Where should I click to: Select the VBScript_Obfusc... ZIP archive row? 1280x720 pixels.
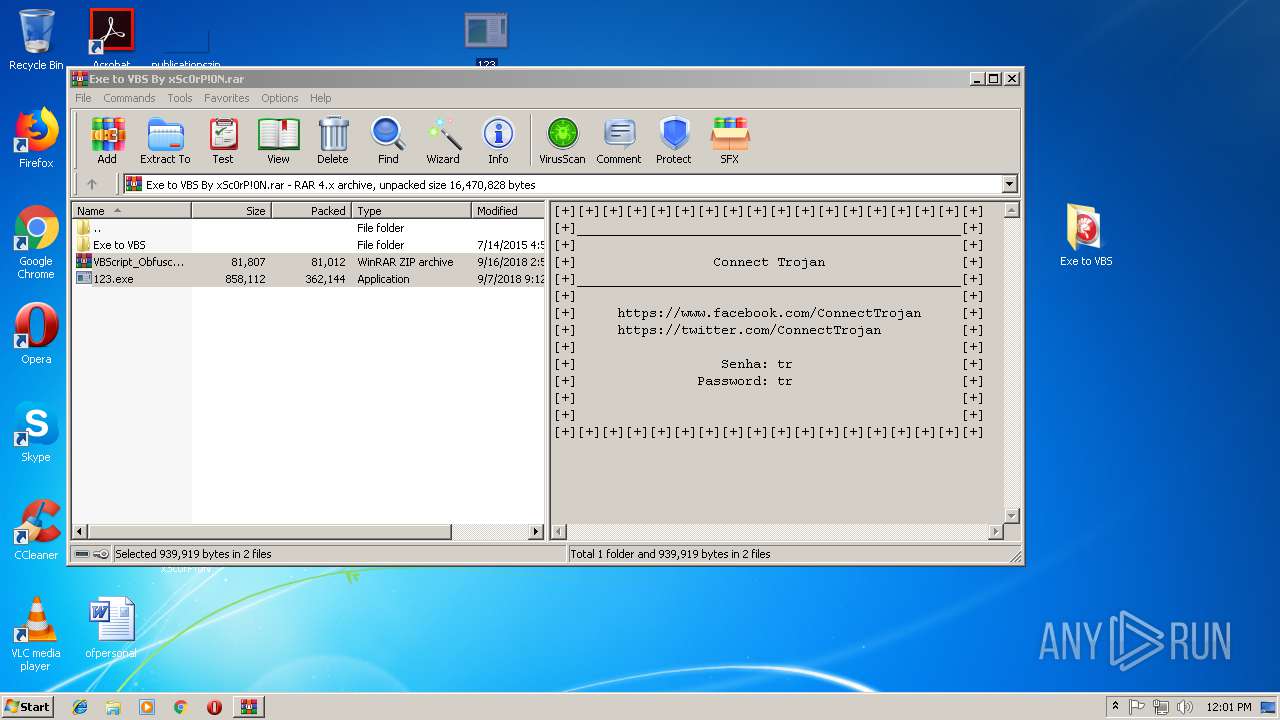point(309,262)
